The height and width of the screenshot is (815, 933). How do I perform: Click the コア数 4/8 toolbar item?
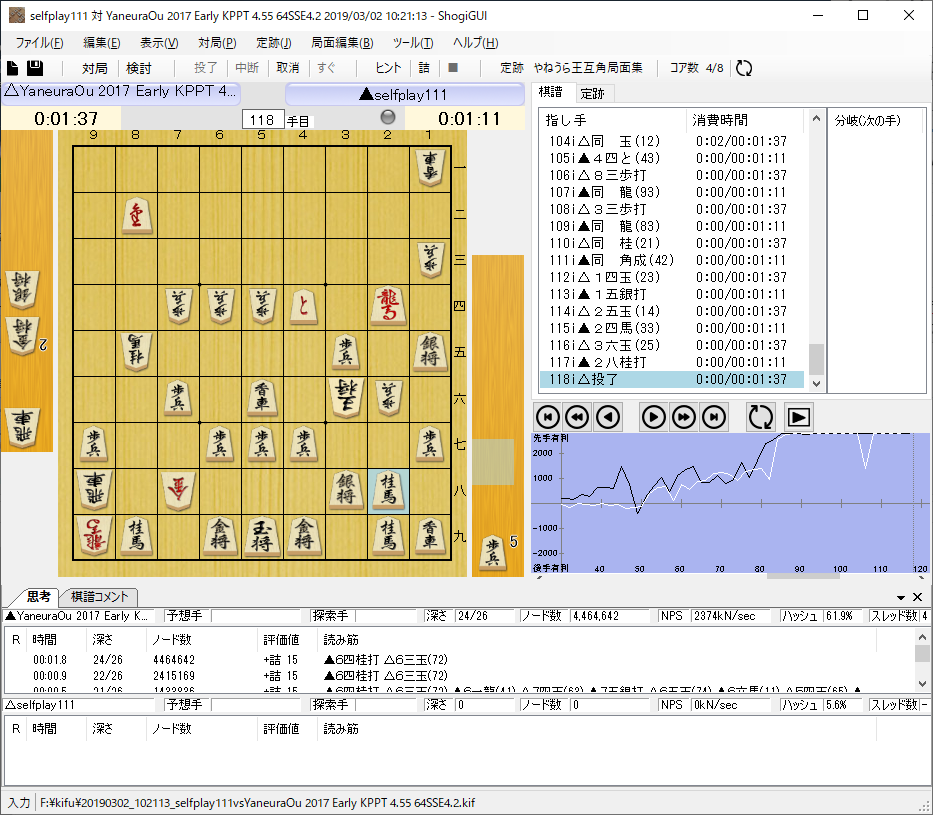(697, 68)
